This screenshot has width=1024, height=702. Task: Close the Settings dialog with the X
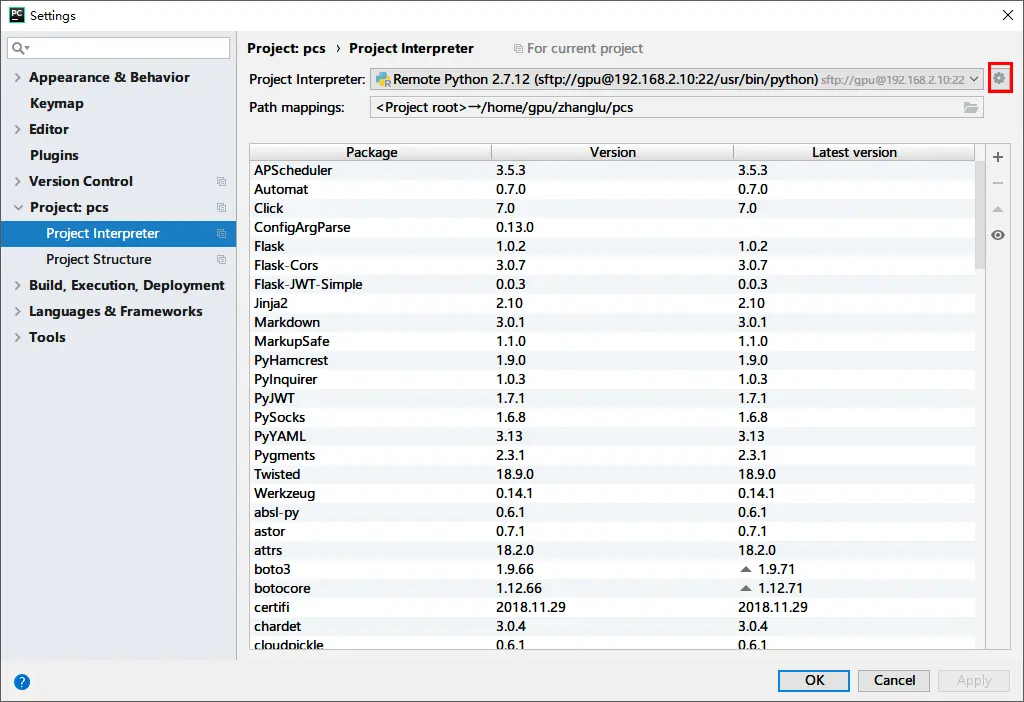(1008, 15)
